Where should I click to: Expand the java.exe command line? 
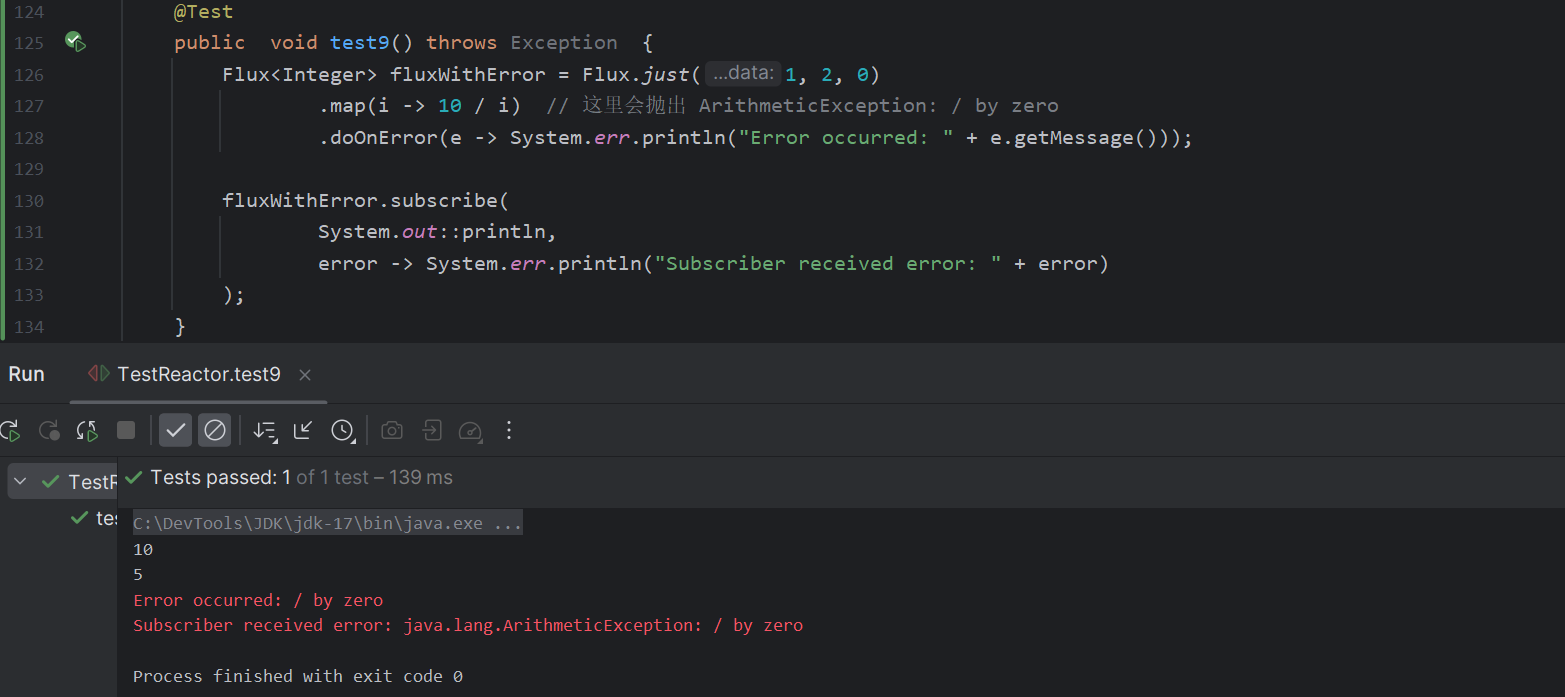[327, 524]
